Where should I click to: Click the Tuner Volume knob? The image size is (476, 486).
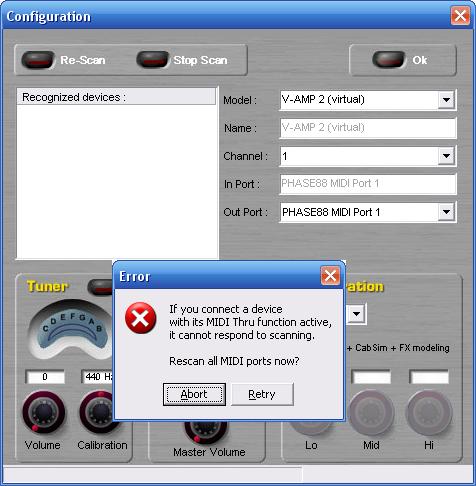point(43,412)
